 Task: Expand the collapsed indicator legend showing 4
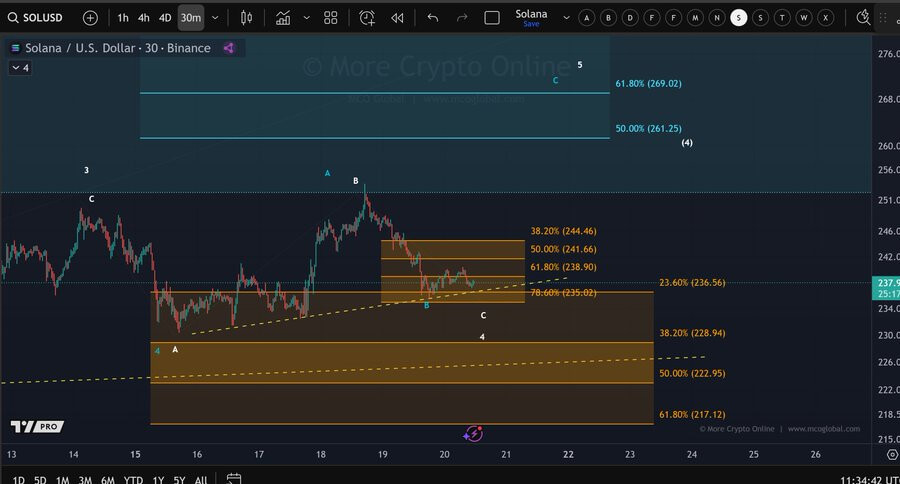[20, 68]
